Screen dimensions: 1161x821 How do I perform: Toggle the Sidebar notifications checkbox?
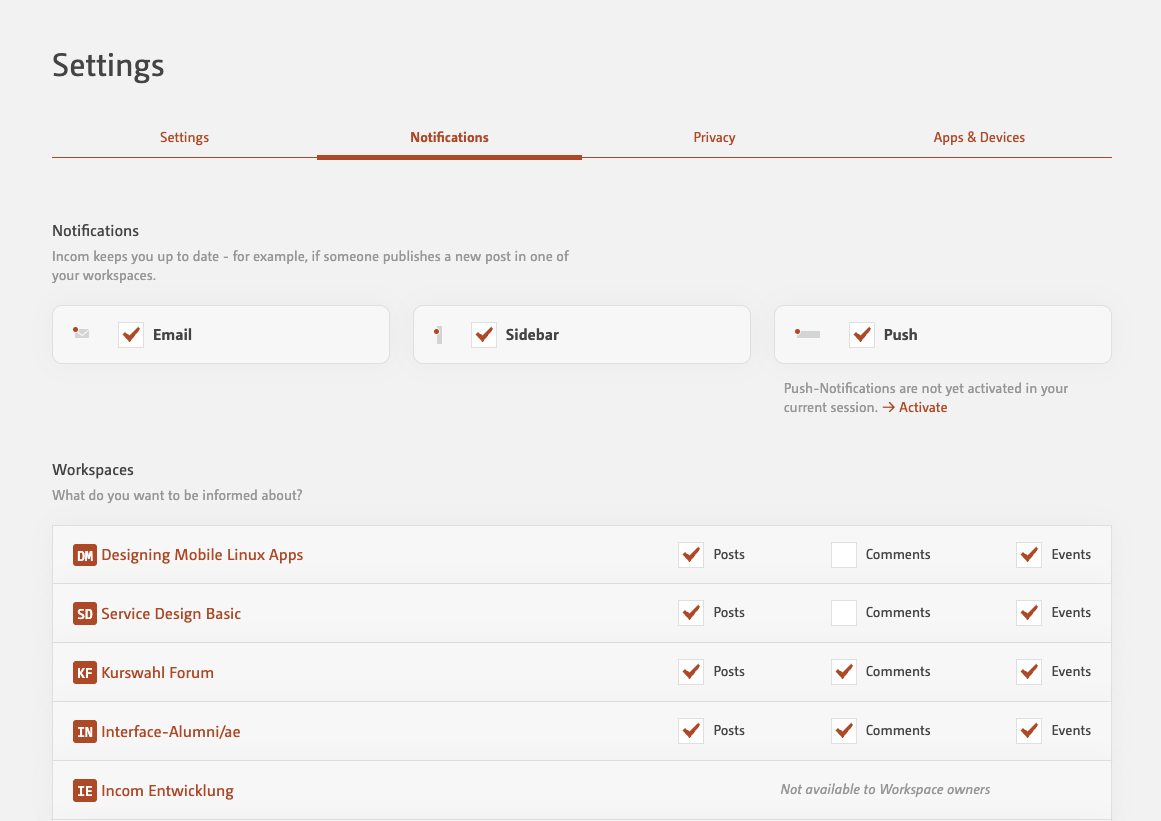pyautogui.click(x=484, y=335)
